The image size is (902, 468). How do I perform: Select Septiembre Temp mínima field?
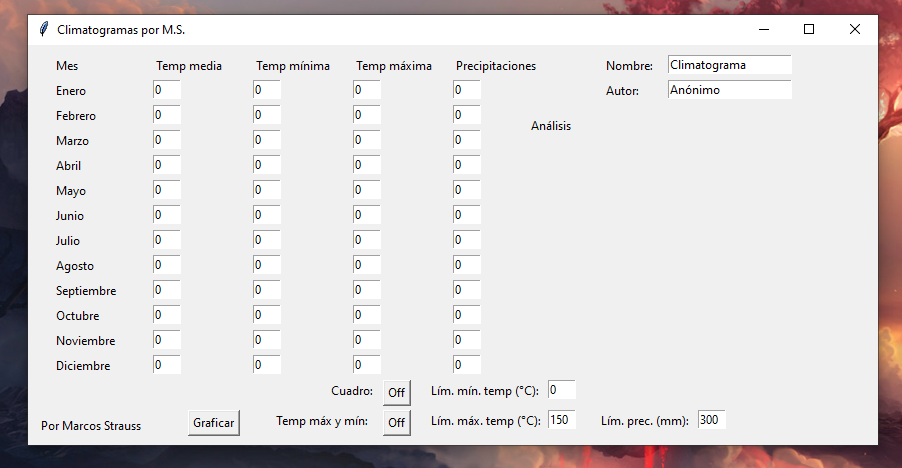click(267, 290)
